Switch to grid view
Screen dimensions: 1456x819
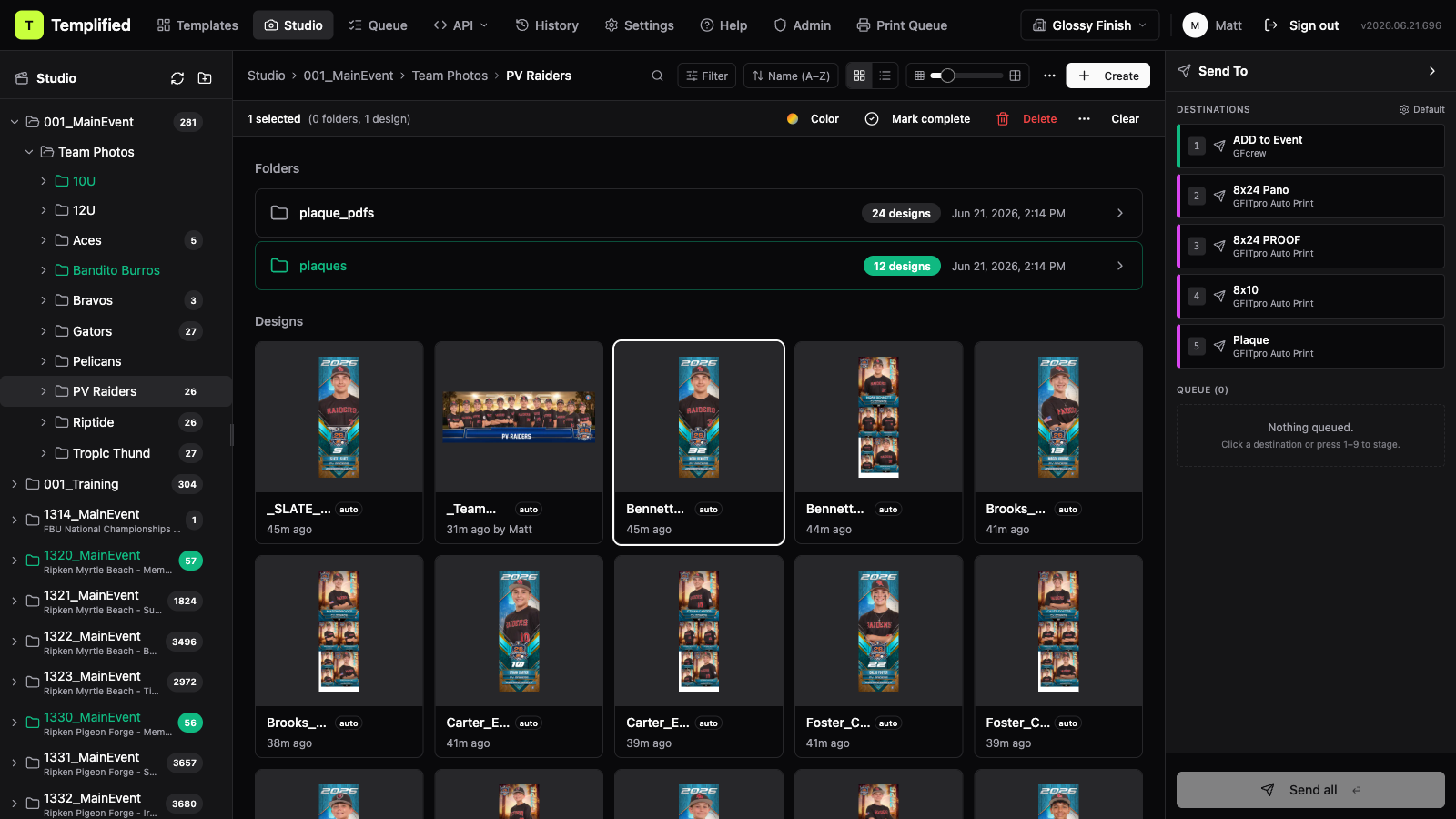pyautogui.click(x=859, y=76)
